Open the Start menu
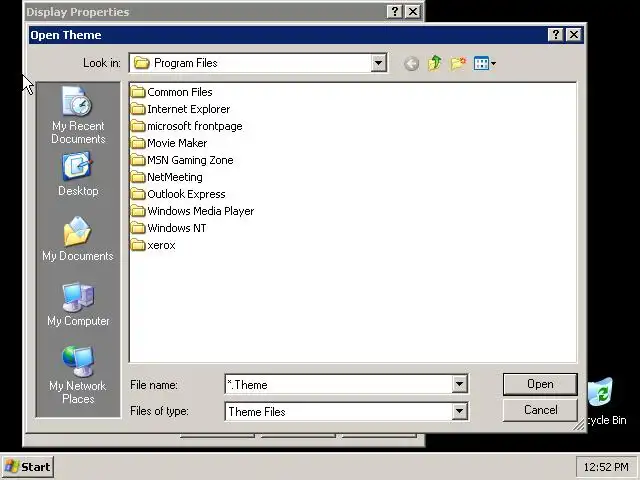This screenshot has height=480, width=640. 28,467
